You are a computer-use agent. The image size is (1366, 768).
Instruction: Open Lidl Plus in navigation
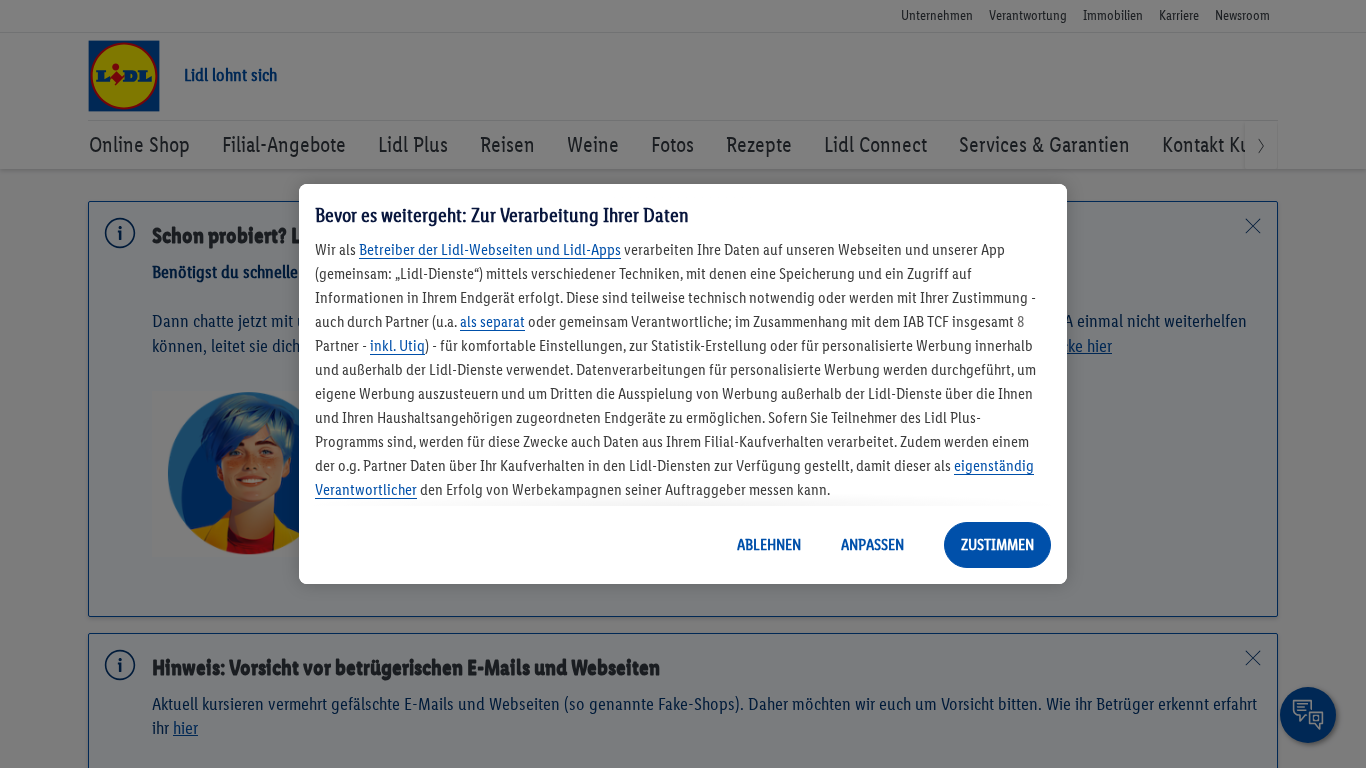pyautogui.click(x=413, y=146)
